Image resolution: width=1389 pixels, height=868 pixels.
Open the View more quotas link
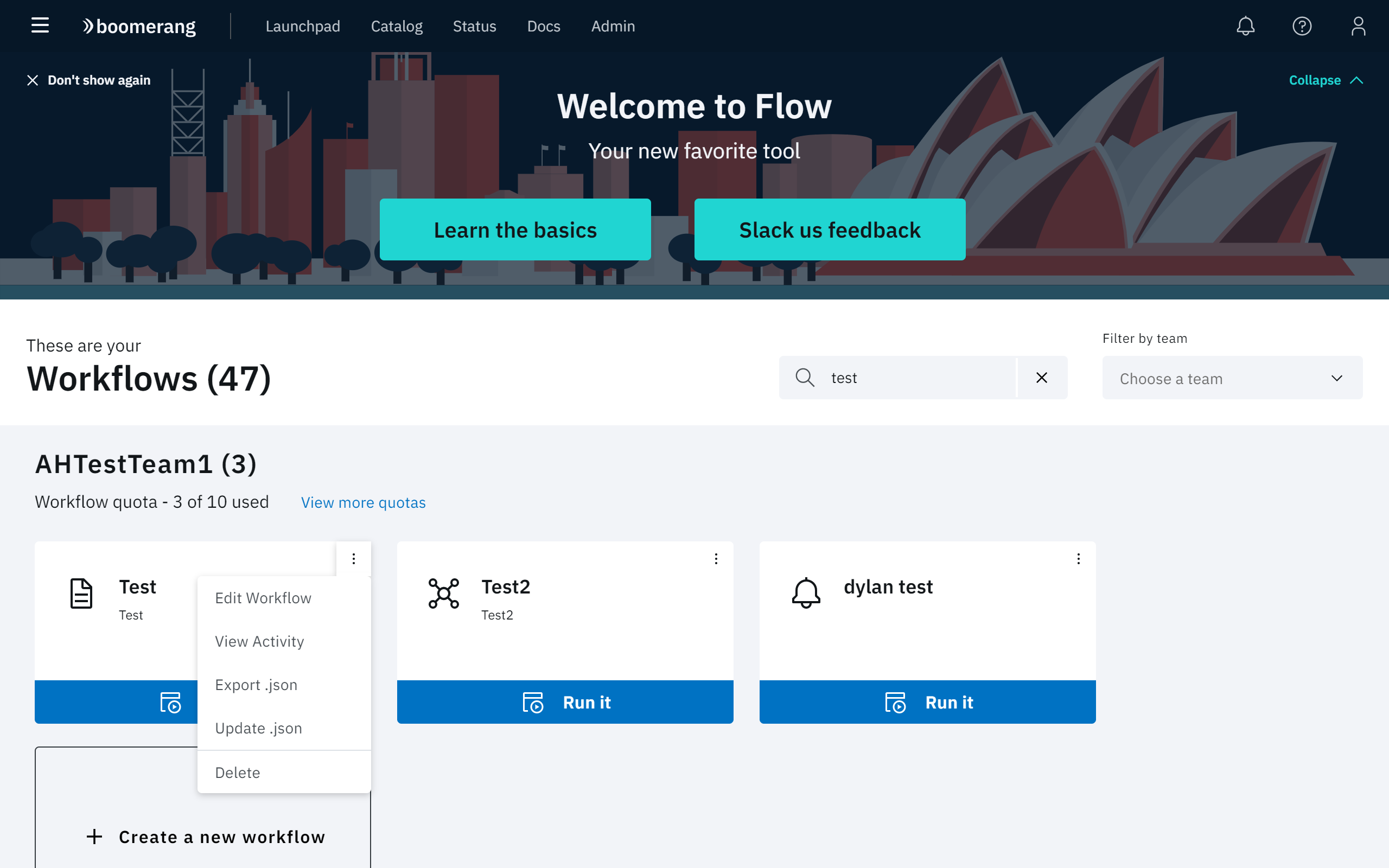[364, 502]
